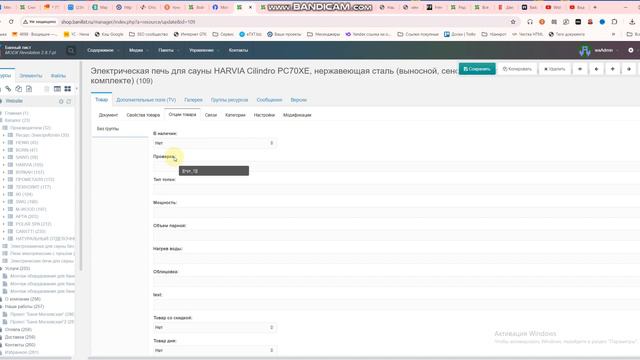The height and width of the screenshot is (360, 640).
Task: Switch to 'Файлы' tree tab
Action: (x=58, y=76)
